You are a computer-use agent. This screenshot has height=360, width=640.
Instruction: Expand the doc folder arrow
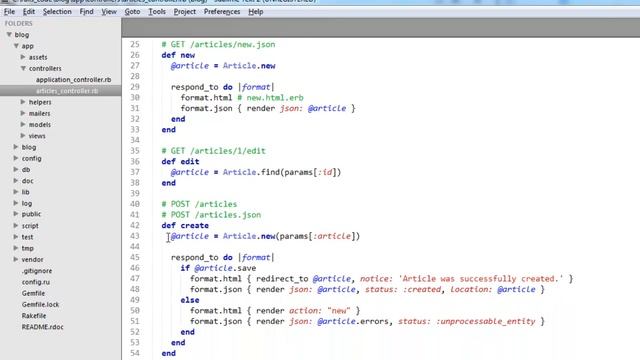click(x=16, y=180)
